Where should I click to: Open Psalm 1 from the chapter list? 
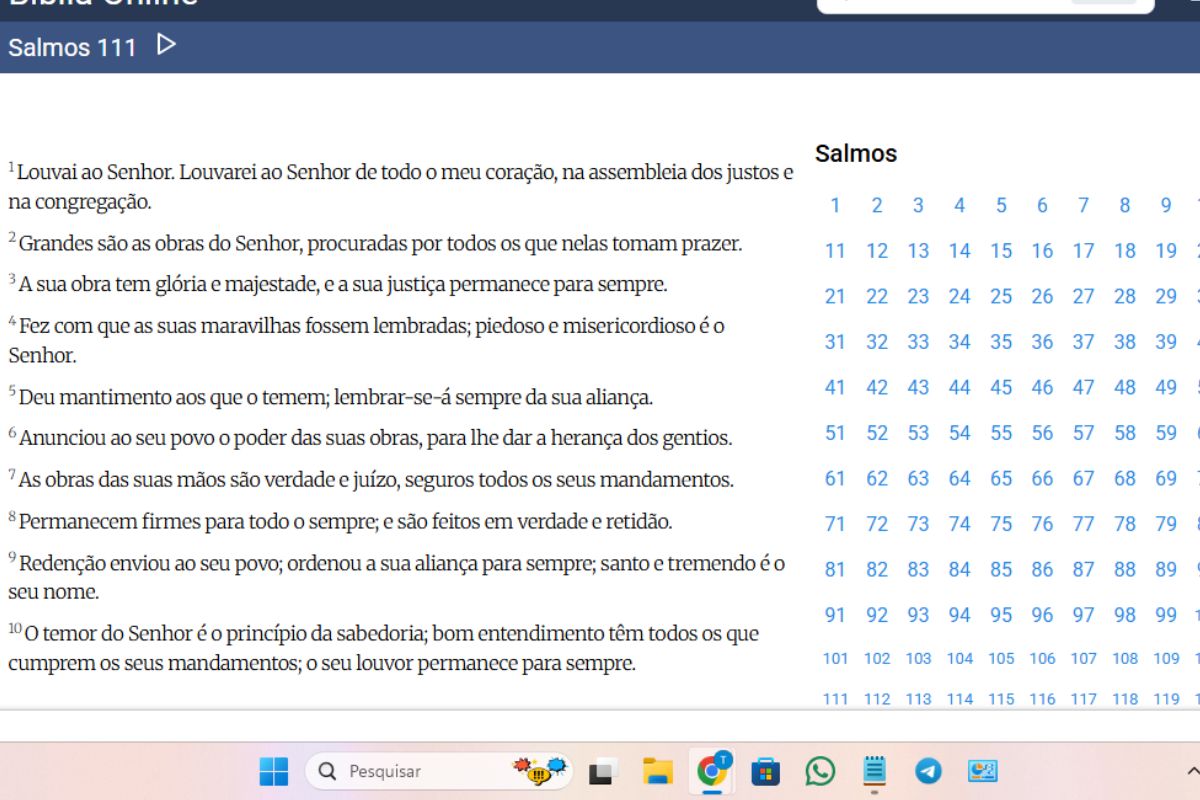point(835,205)
